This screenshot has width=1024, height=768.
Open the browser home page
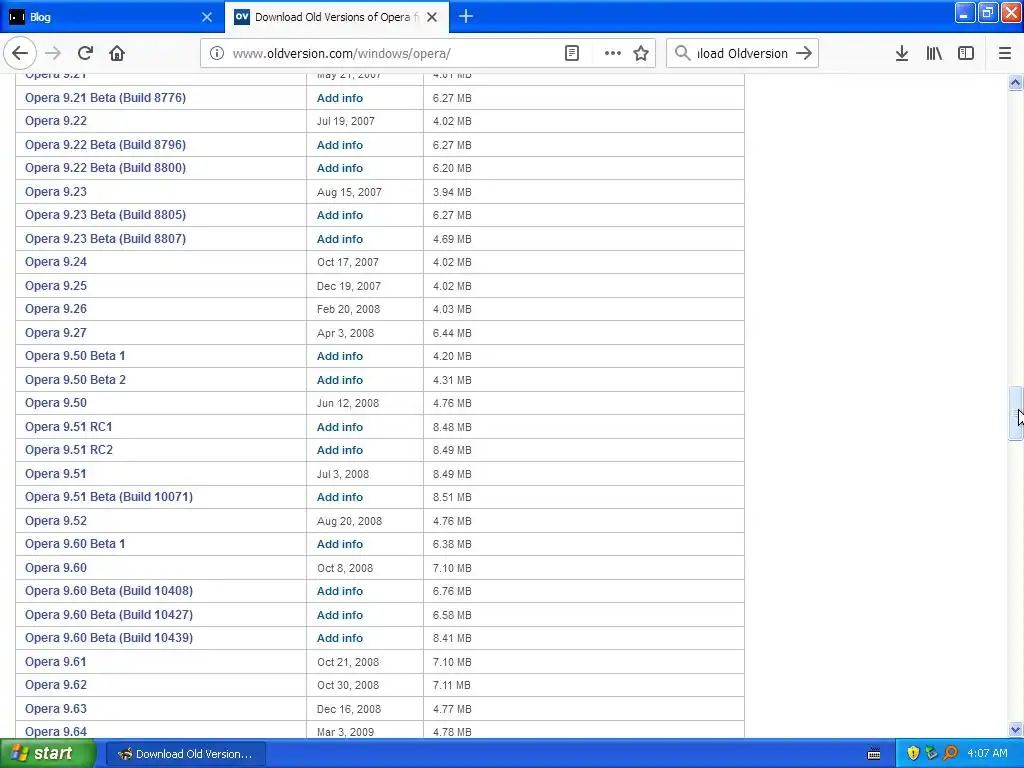point(117,54)
